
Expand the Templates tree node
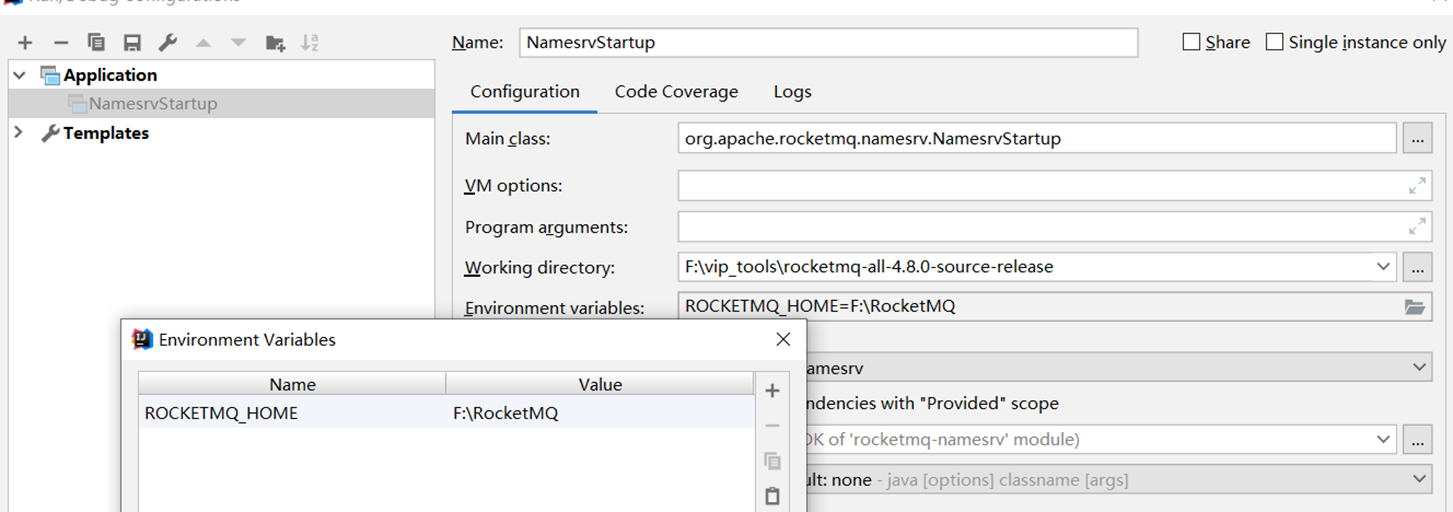pyautogui.click(x=19, y=133)
